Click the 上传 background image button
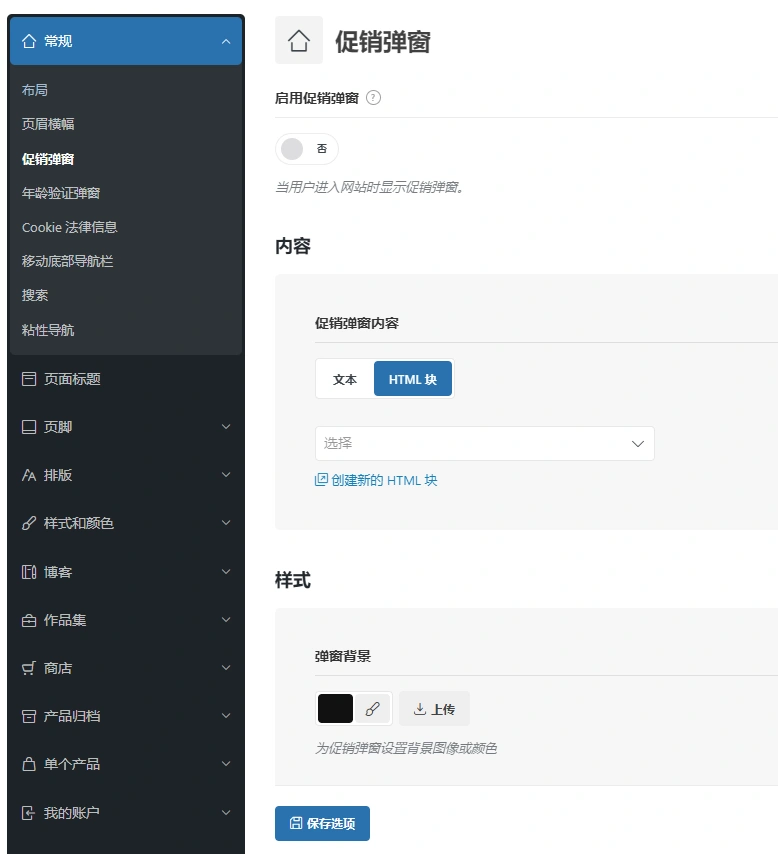The height and width of the screenshot is (854, 778). click(x=434, y=709)
